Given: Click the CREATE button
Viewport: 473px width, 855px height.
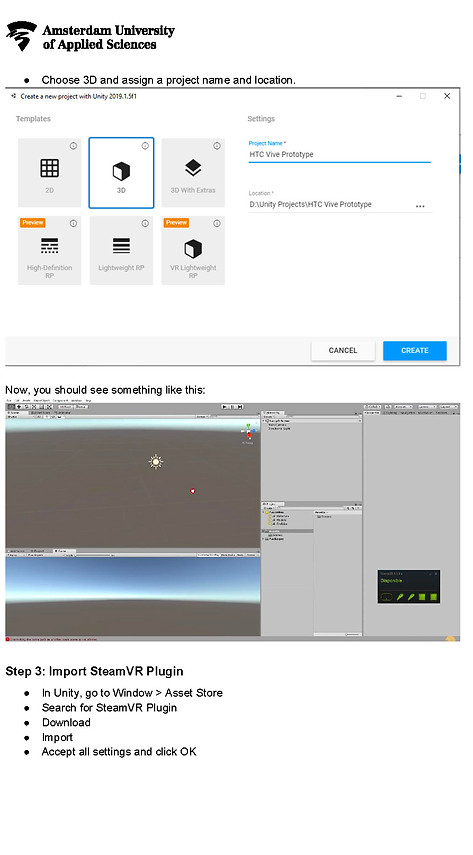Looking at the screenshot, I should pos(415,351).
